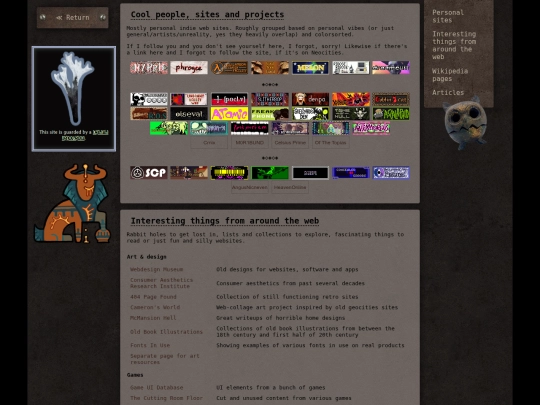
Task: Go to the Wikipedia pages section
Action: click(x=450, y=75)
